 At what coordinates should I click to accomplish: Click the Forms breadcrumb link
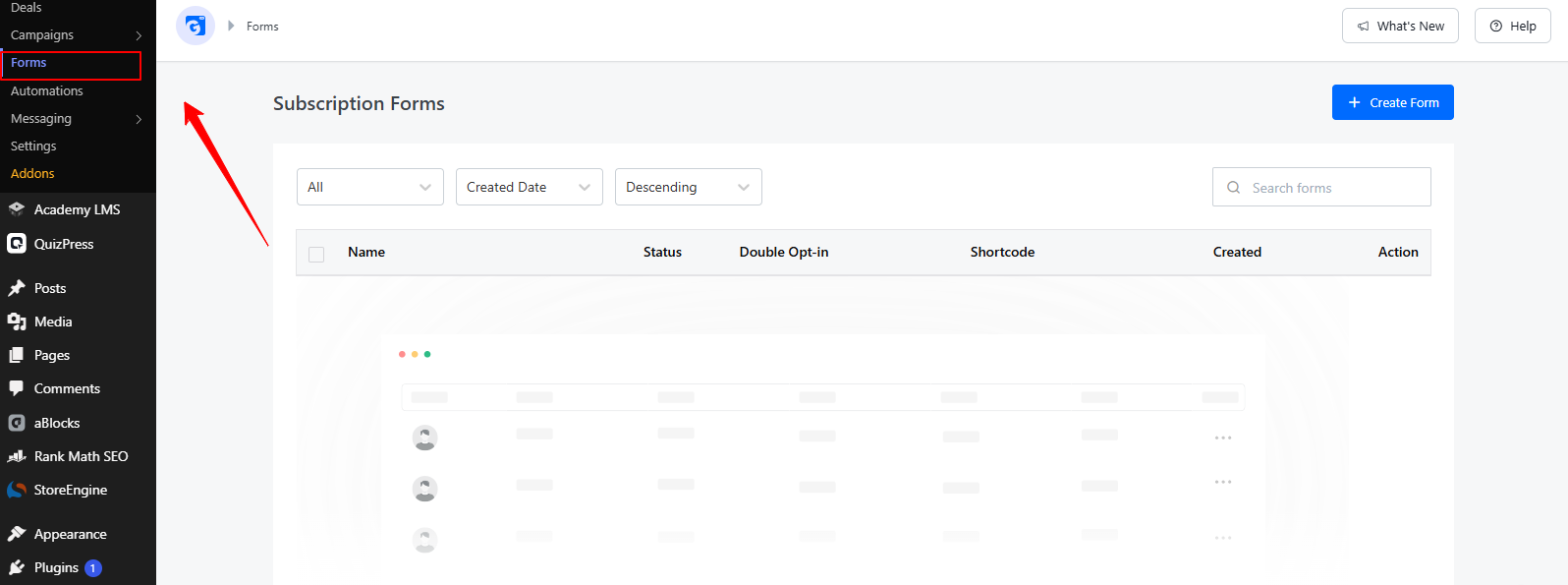pyautogui.click(x=262, y=27)
